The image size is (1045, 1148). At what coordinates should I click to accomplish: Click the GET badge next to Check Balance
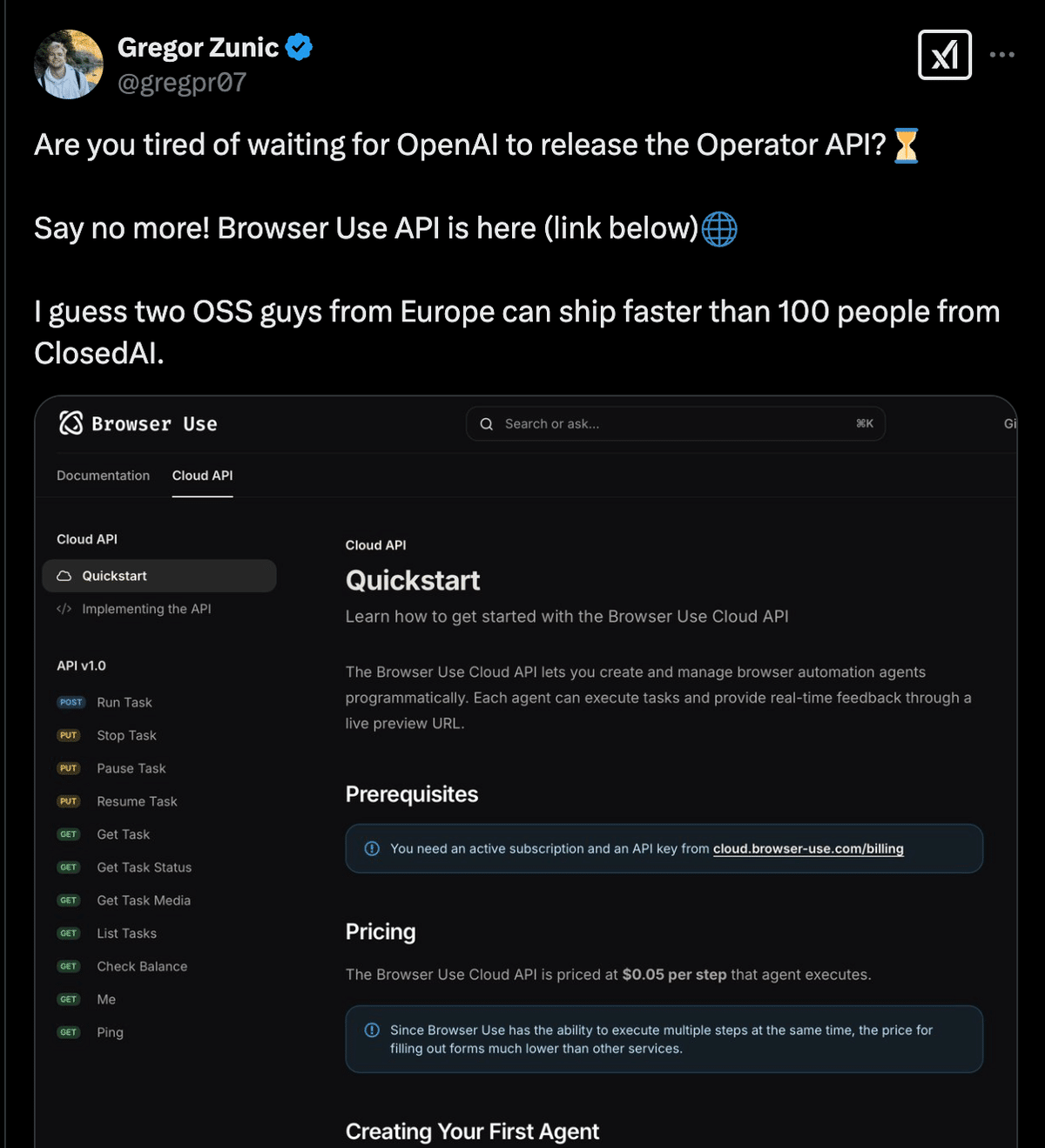68,966
